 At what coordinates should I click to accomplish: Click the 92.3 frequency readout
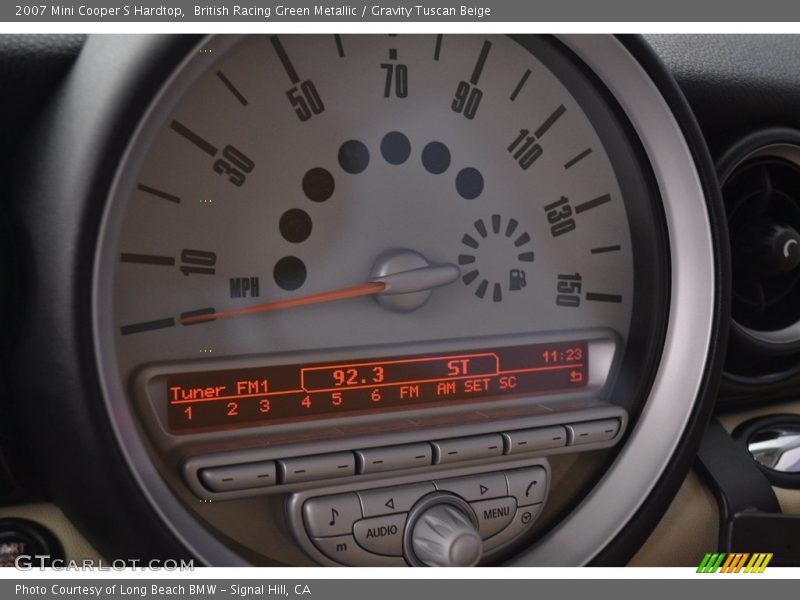tap(358, 377)
